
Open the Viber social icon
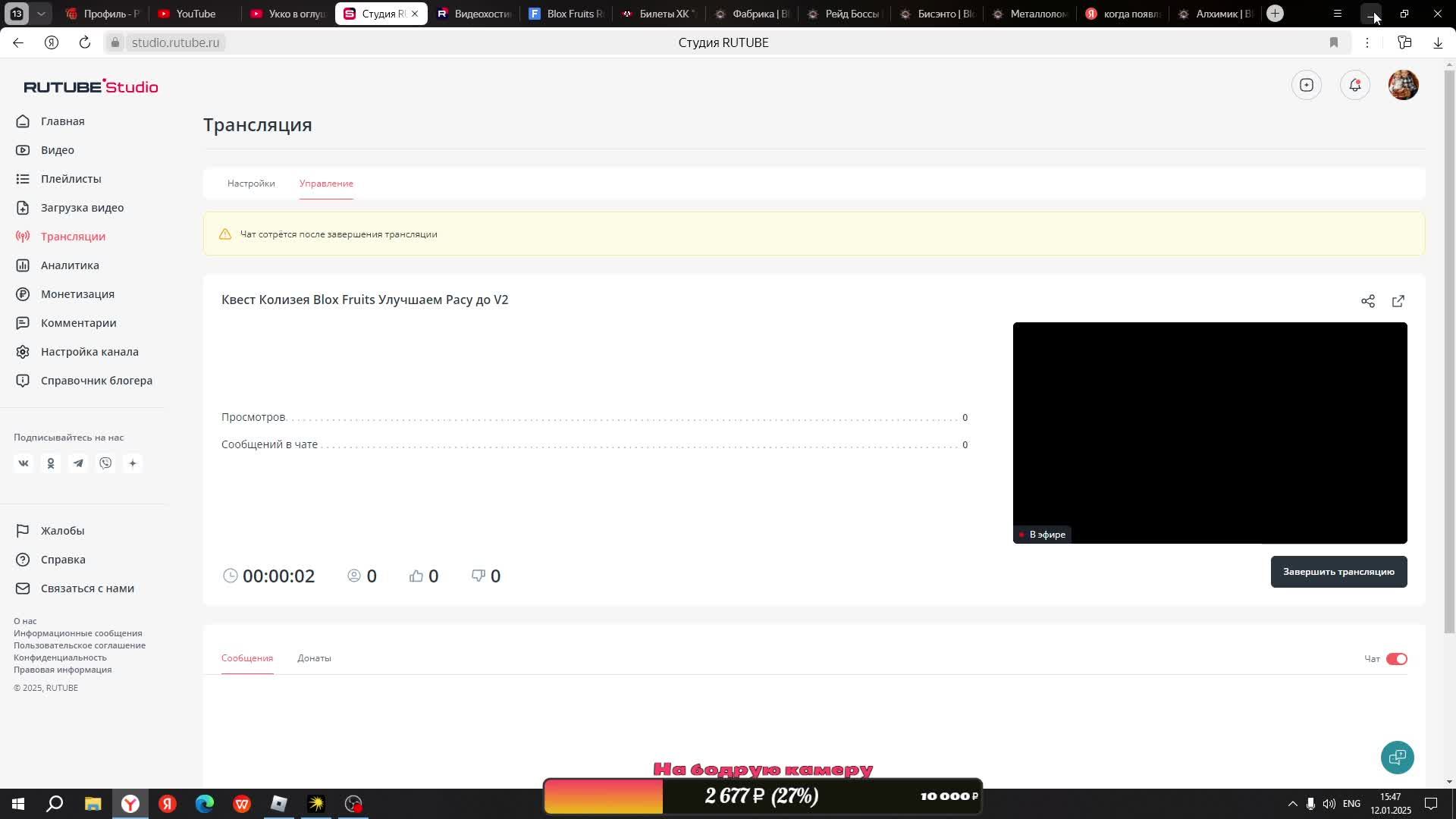point(105,463)
